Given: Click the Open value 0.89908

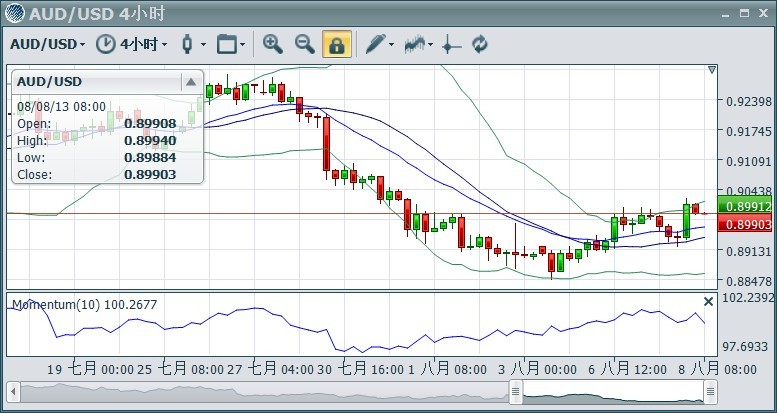Looking at the screenshot, I should click(x=150, y=123).
